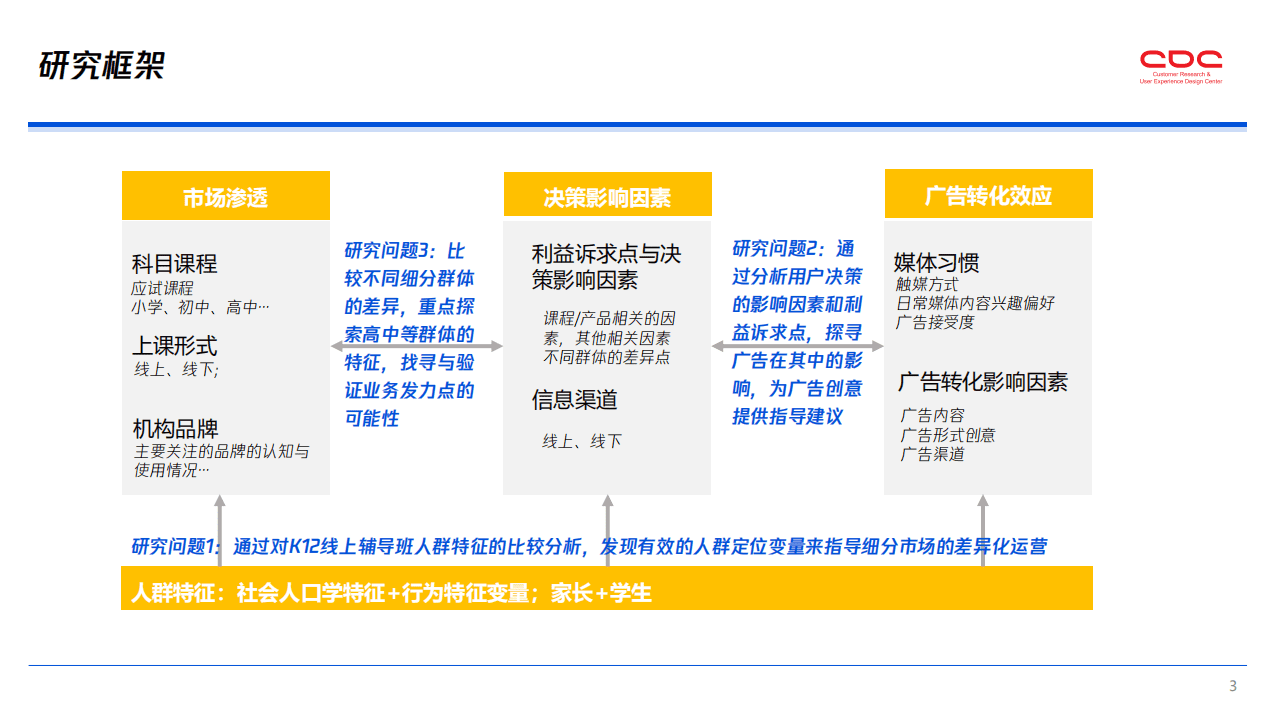Image resolution: width=1279 pixels, height=719 pixels.
Task: Click the 市场渗透 header tab
Action: (x=225, y=195)
